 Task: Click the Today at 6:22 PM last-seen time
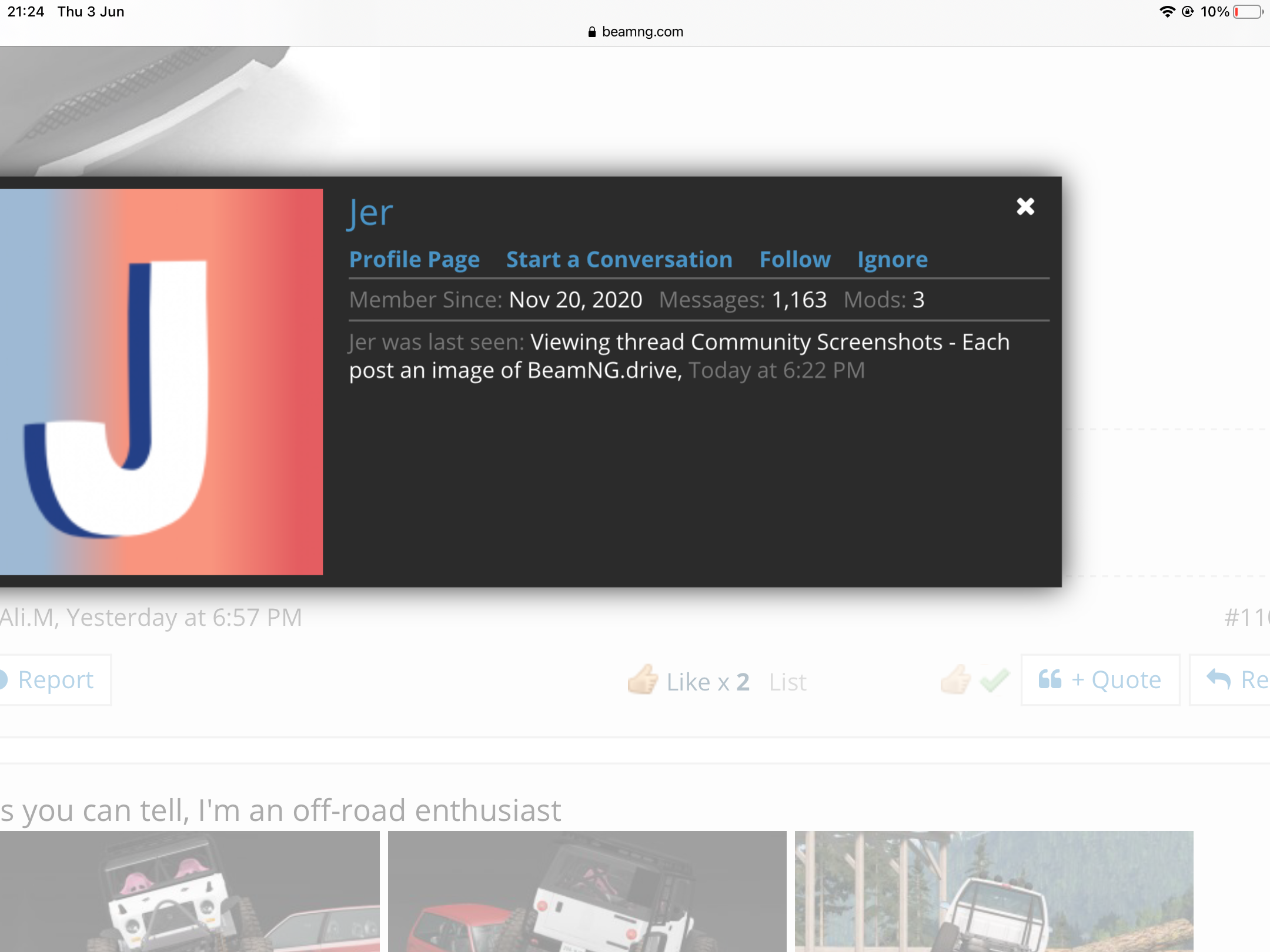(777, 370)
